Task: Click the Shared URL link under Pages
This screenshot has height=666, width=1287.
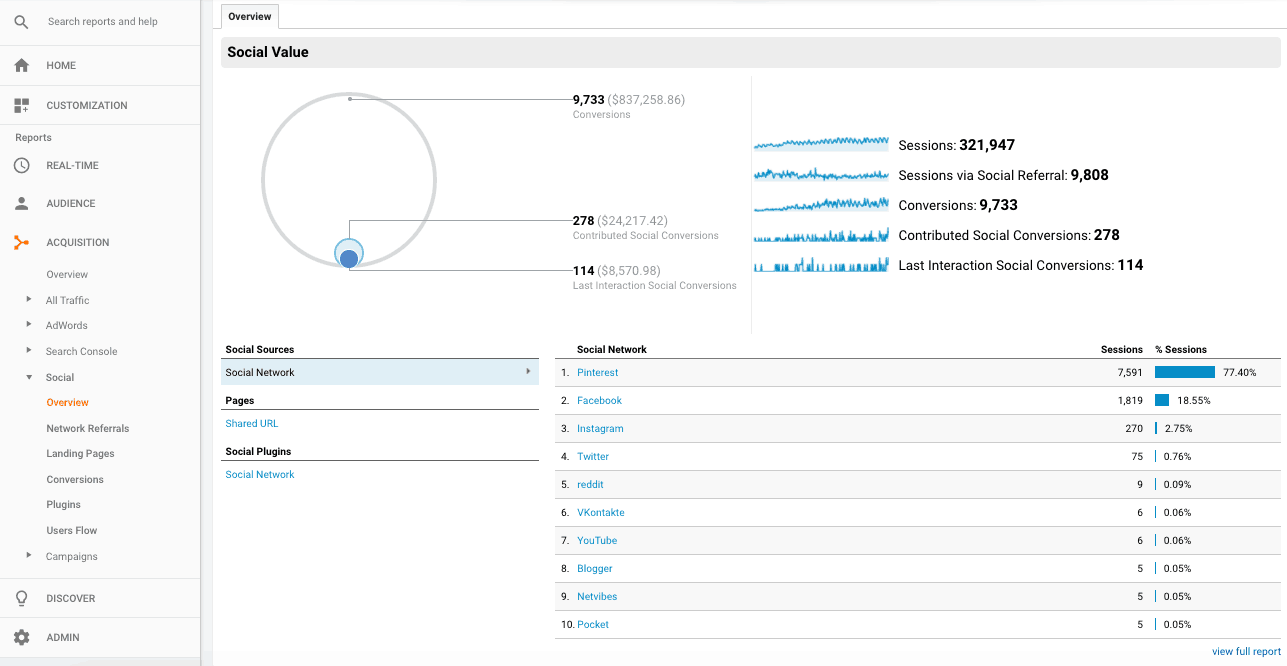Action: (251, 423)
